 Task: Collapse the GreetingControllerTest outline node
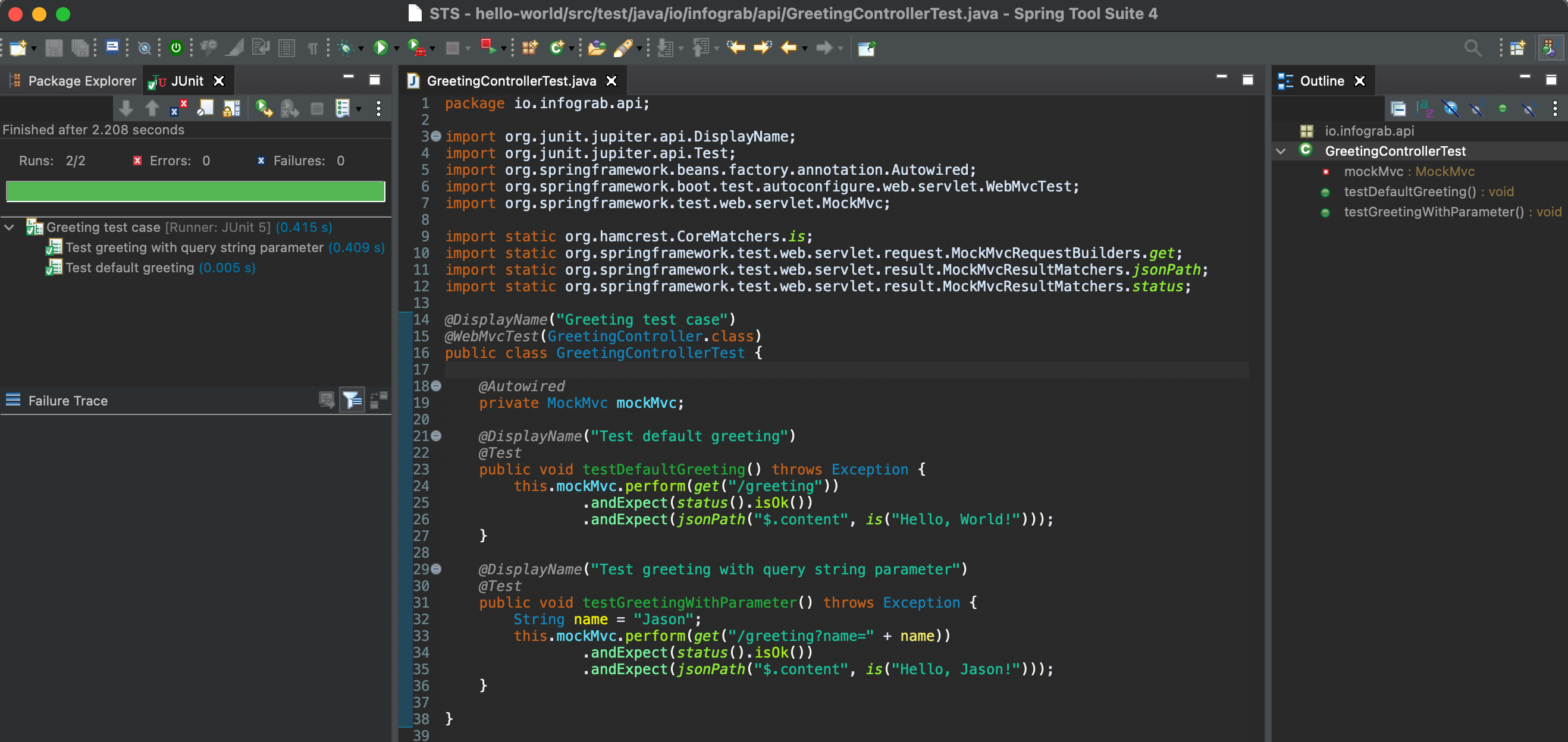(x=1280, y=151)
